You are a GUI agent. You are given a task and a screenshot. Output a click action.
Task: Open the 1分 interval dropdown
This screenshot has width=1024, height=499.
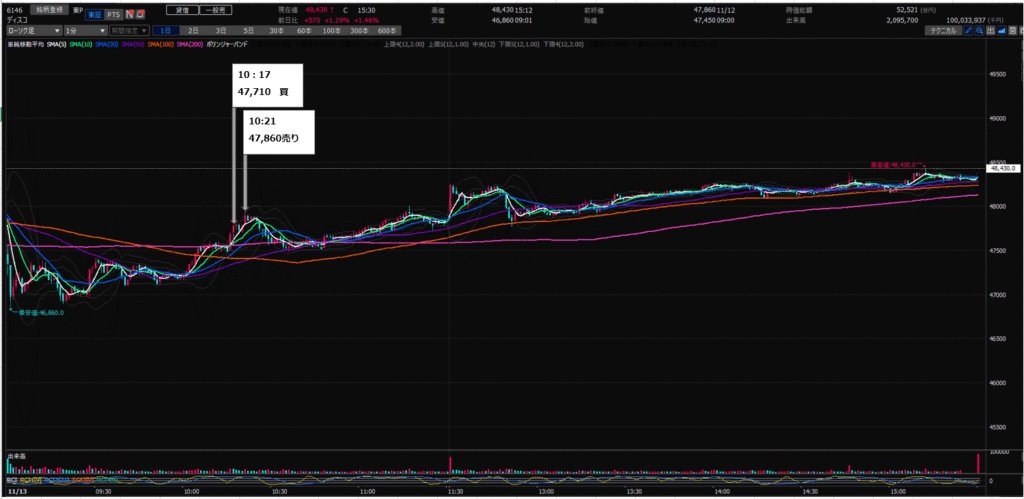pos(85,31)
